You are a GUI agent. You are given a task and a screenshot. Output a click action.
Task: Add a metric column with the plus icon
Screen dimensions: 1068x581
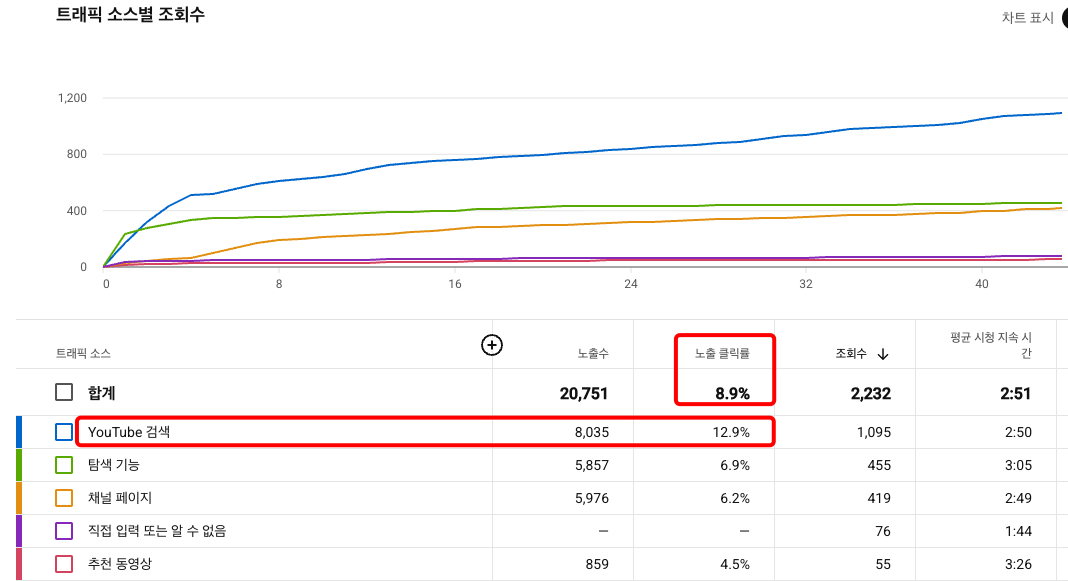(x=492, y=345)
